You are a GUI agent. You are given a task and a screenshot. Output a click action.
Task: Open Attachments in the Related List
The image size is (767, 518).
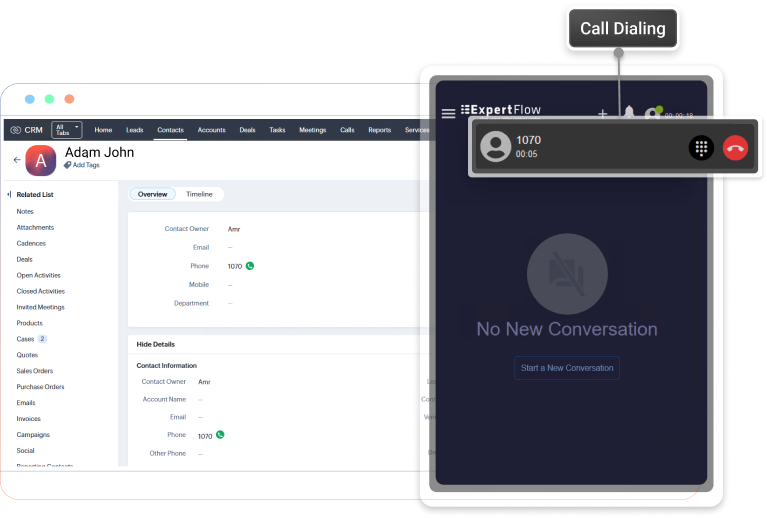(35, 227)
